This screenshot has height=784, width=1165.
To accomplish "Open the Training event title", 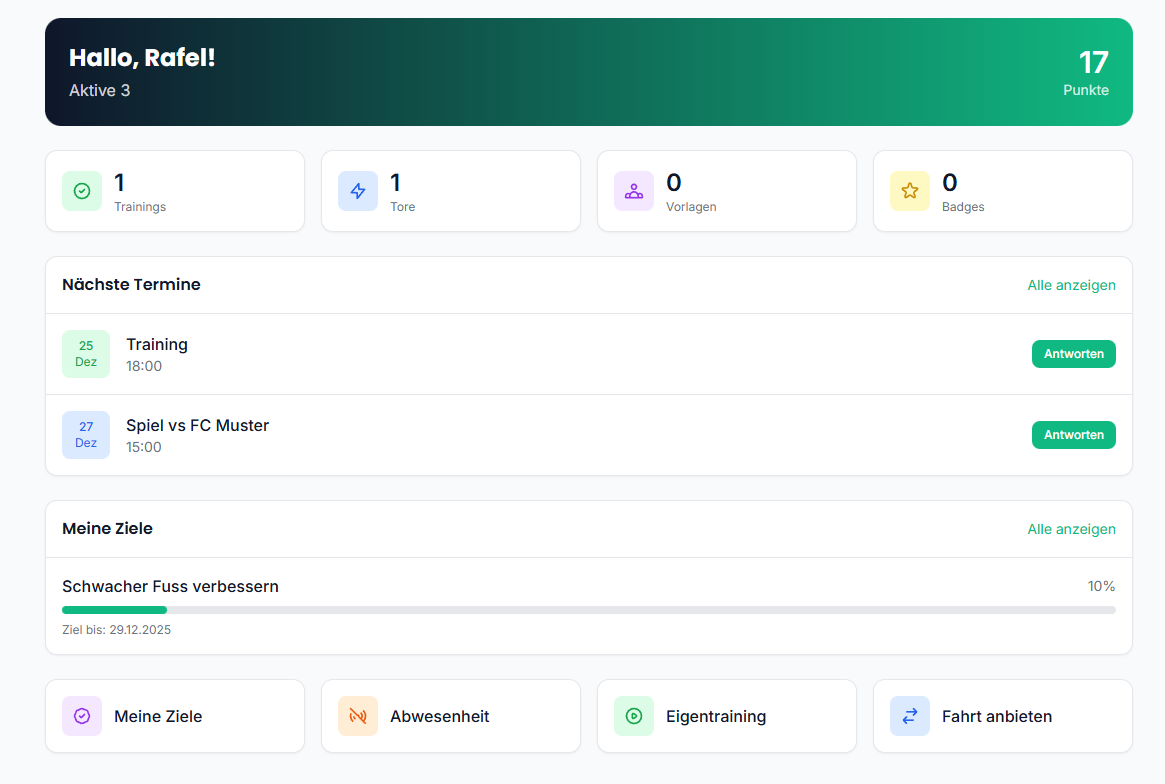I will 157,344.
